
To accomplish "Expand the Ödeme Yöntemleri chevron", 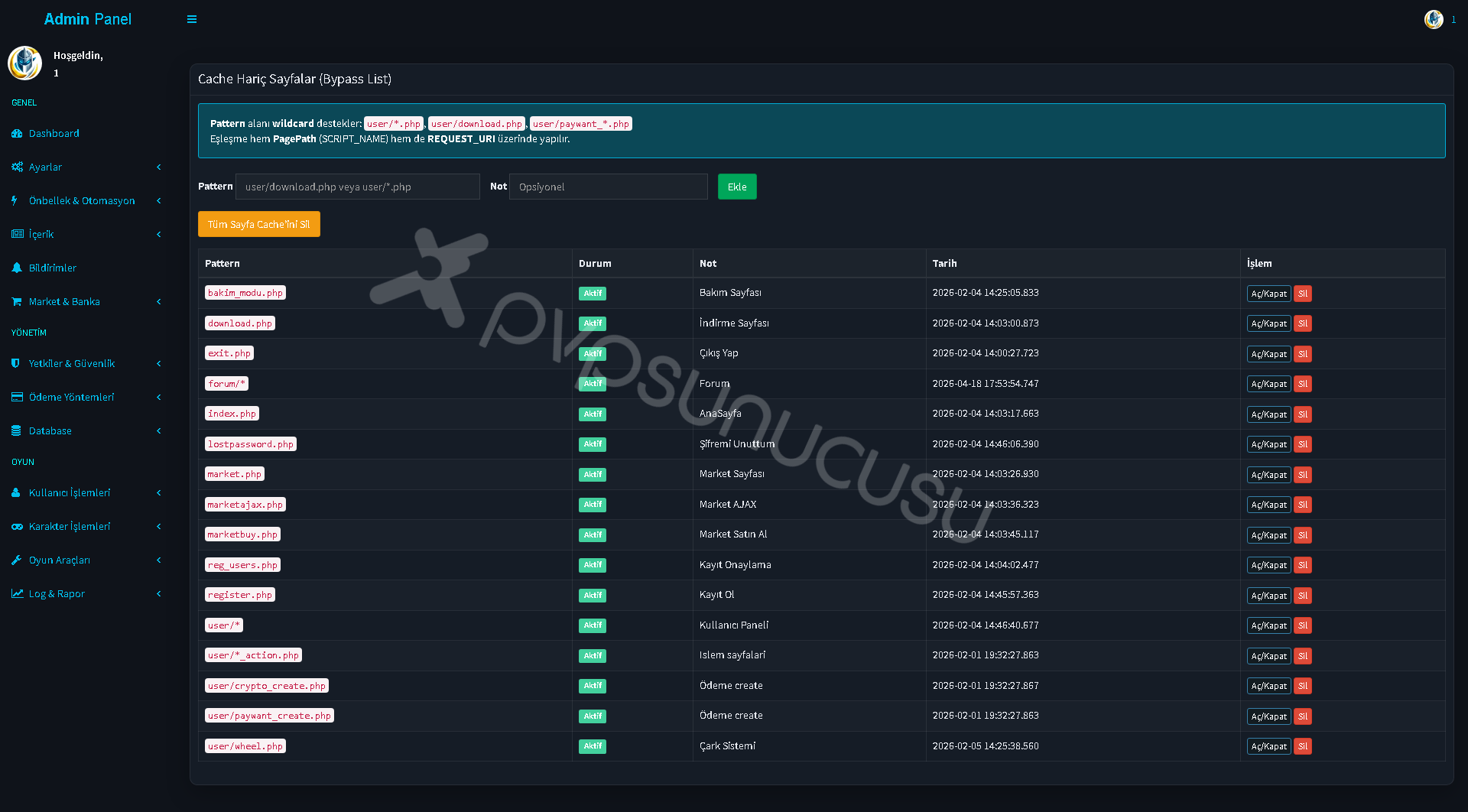I will click(x=159, y=398).
